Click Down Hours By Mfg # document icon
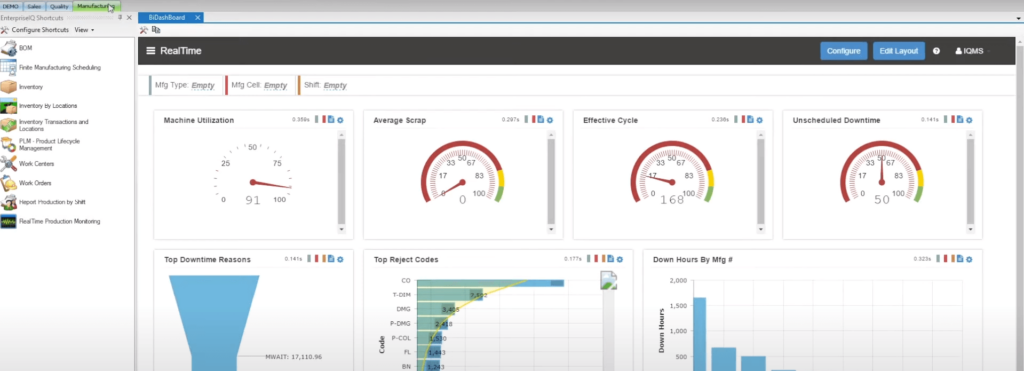The height and width of the screenshot is (371, 1024). [x=960, y=259]
